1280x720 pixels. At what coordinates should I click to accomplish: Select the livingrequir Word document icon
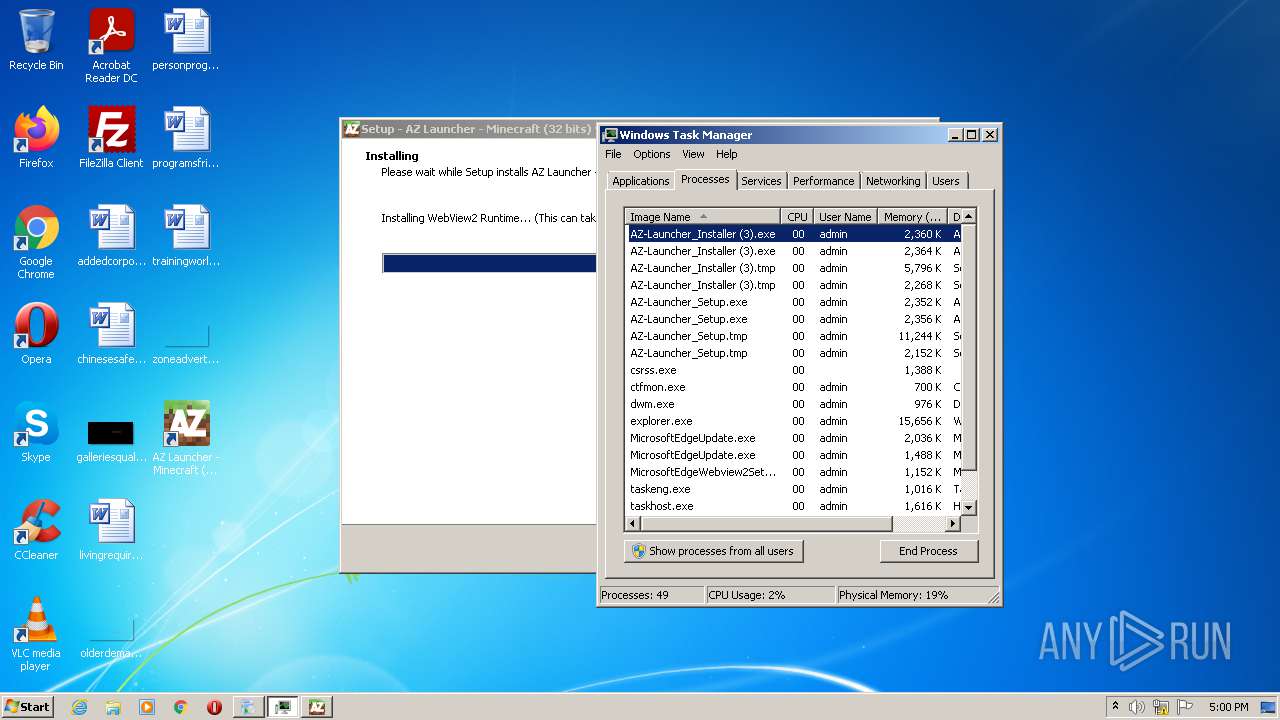[111, 530]
